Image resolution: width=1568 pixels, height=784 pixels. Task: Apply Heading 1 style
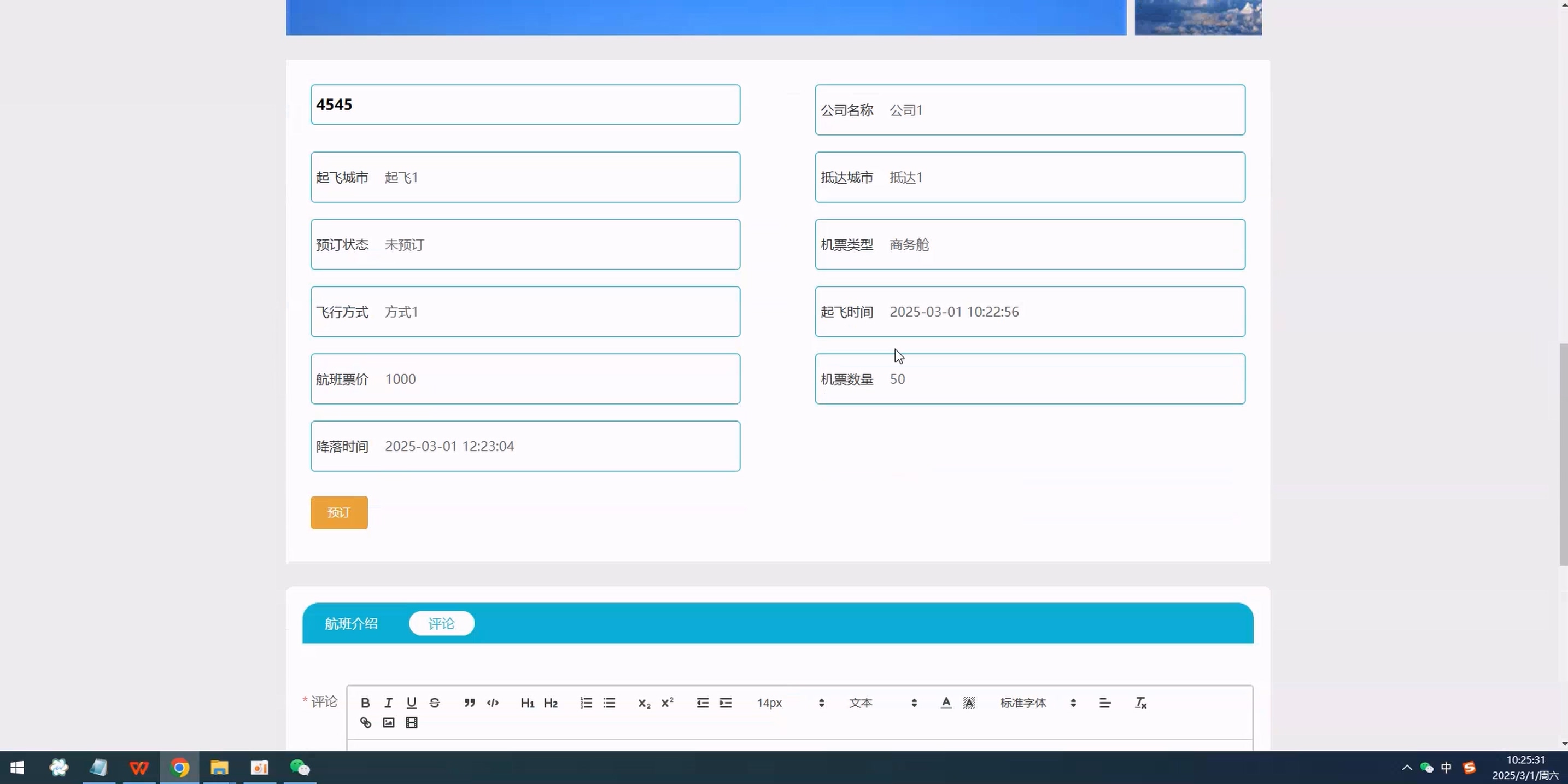527,703
